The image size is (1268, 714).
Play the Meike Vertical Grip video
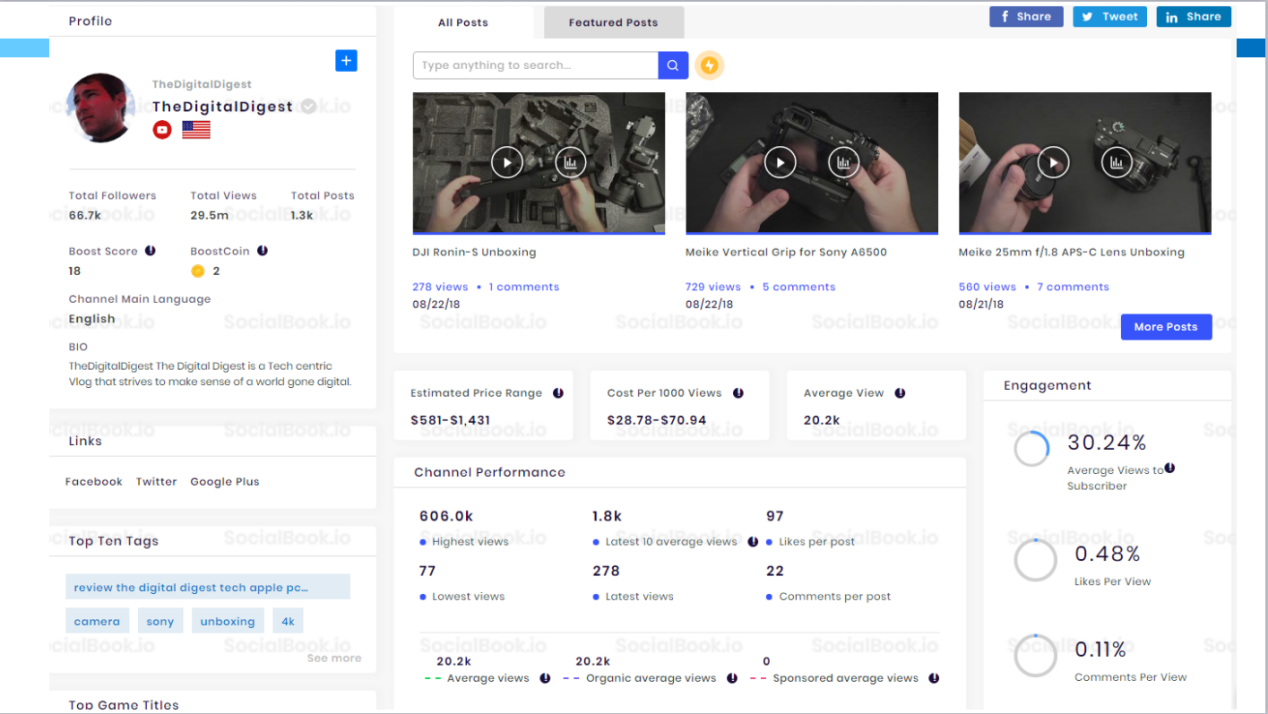point(780,162)
